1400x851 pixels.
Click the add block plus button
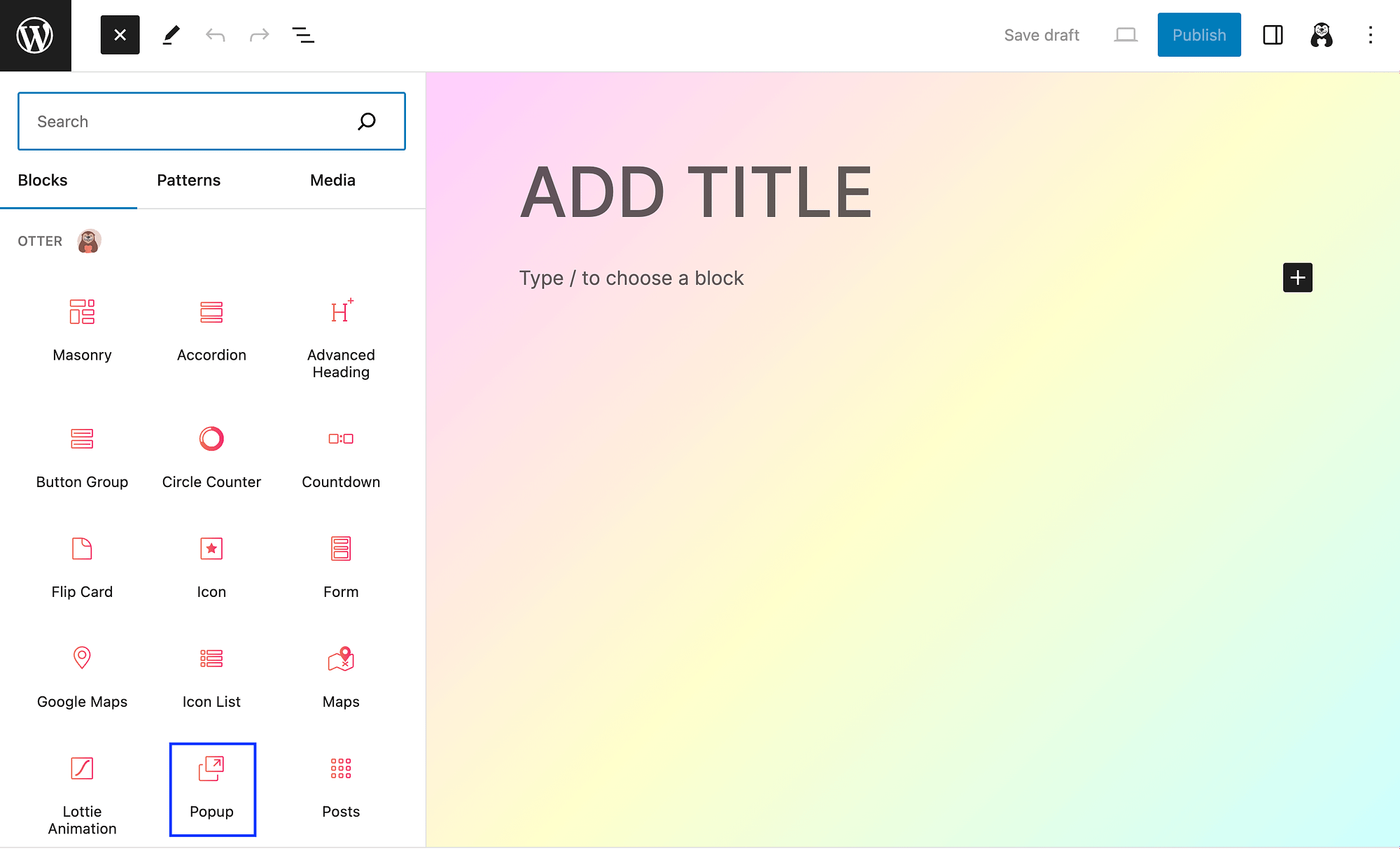(1297, 278)
